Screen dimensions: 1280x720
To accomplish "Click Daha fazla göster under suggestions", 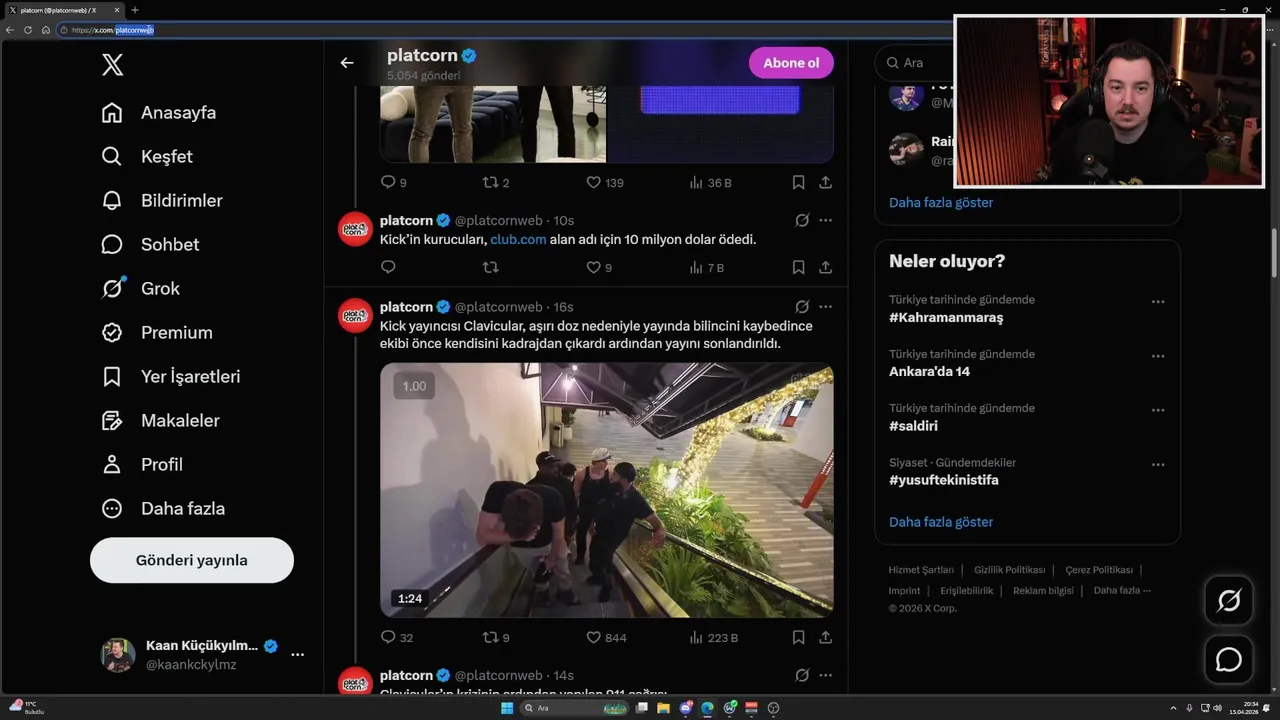I will point(941,202).
